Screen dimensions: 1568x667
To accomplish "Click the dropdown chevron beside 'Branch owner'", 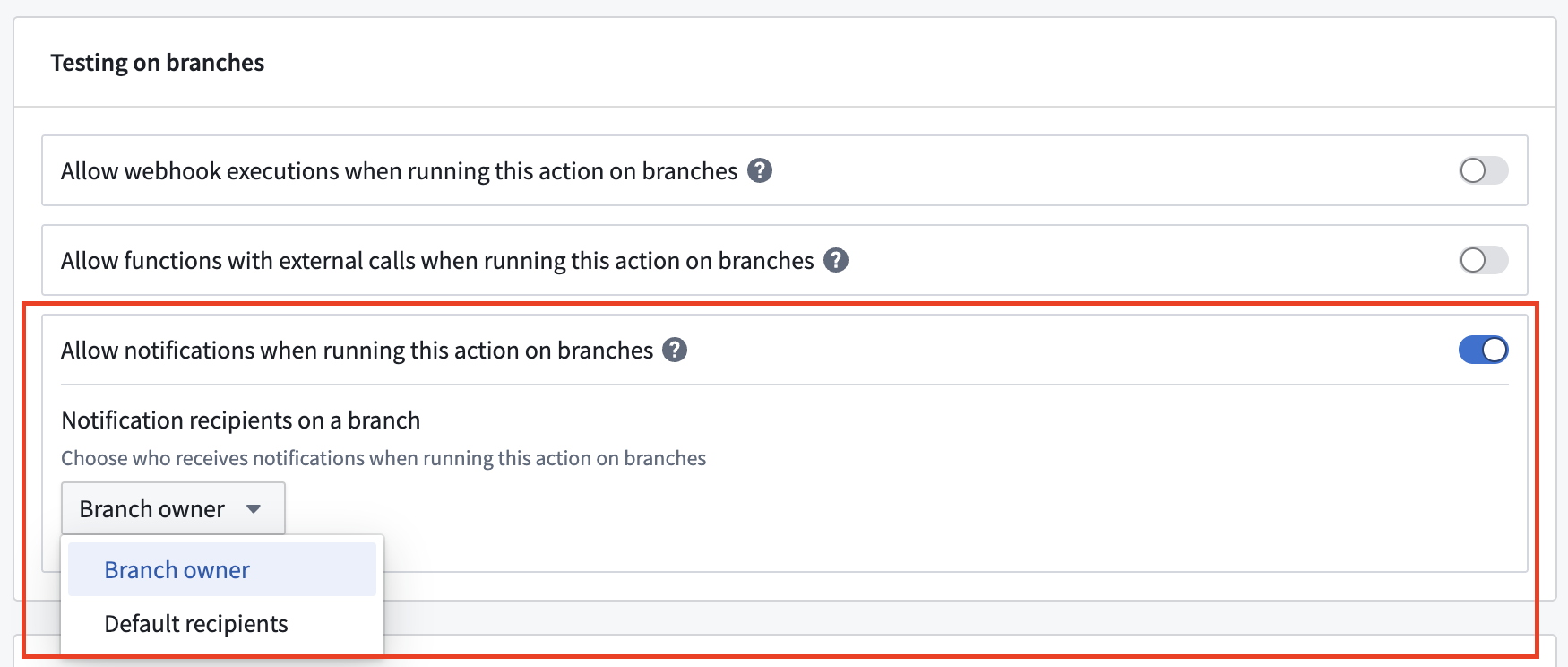I will pos(254,508).
